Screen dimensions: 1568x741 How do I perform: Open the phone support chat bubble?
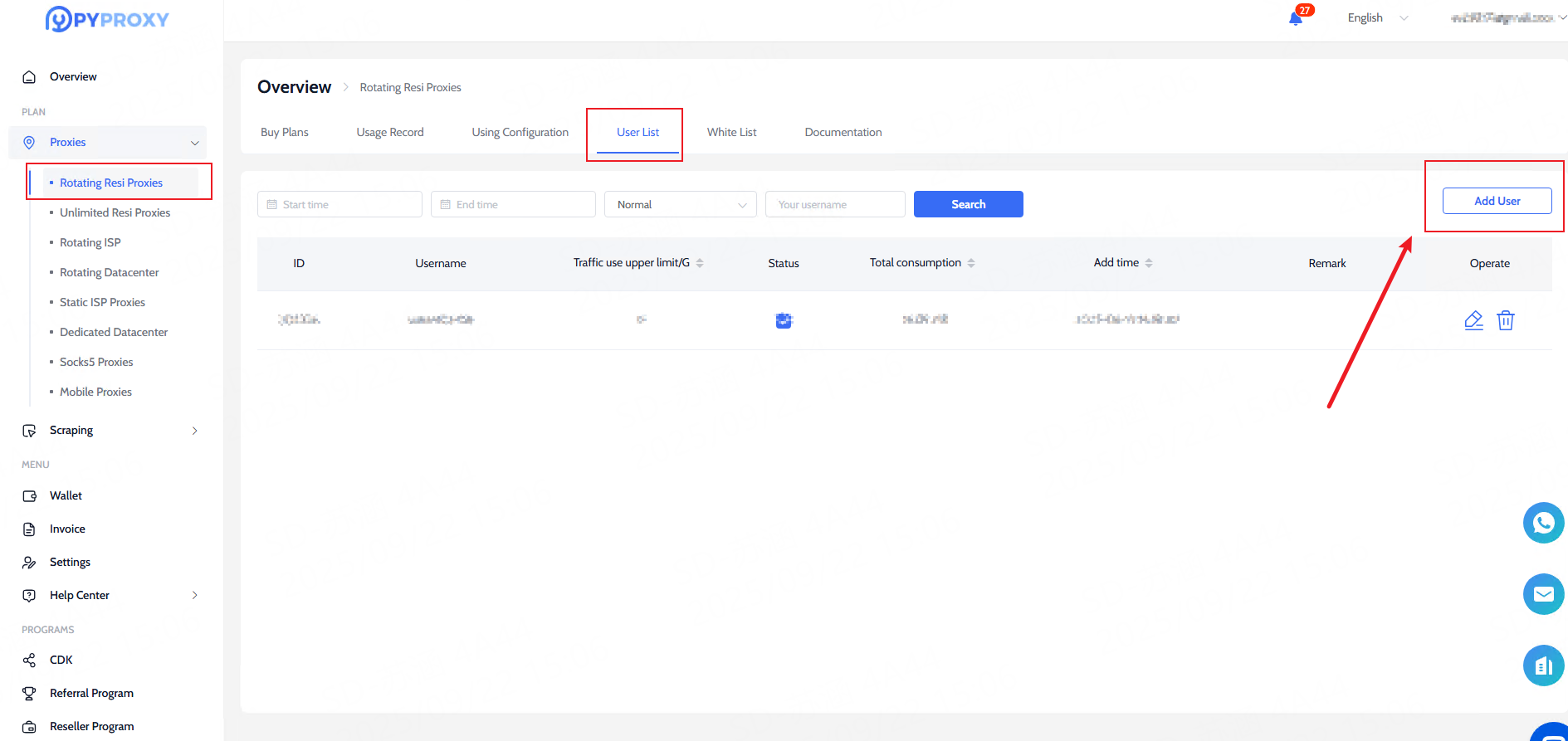coord(1543,523)
